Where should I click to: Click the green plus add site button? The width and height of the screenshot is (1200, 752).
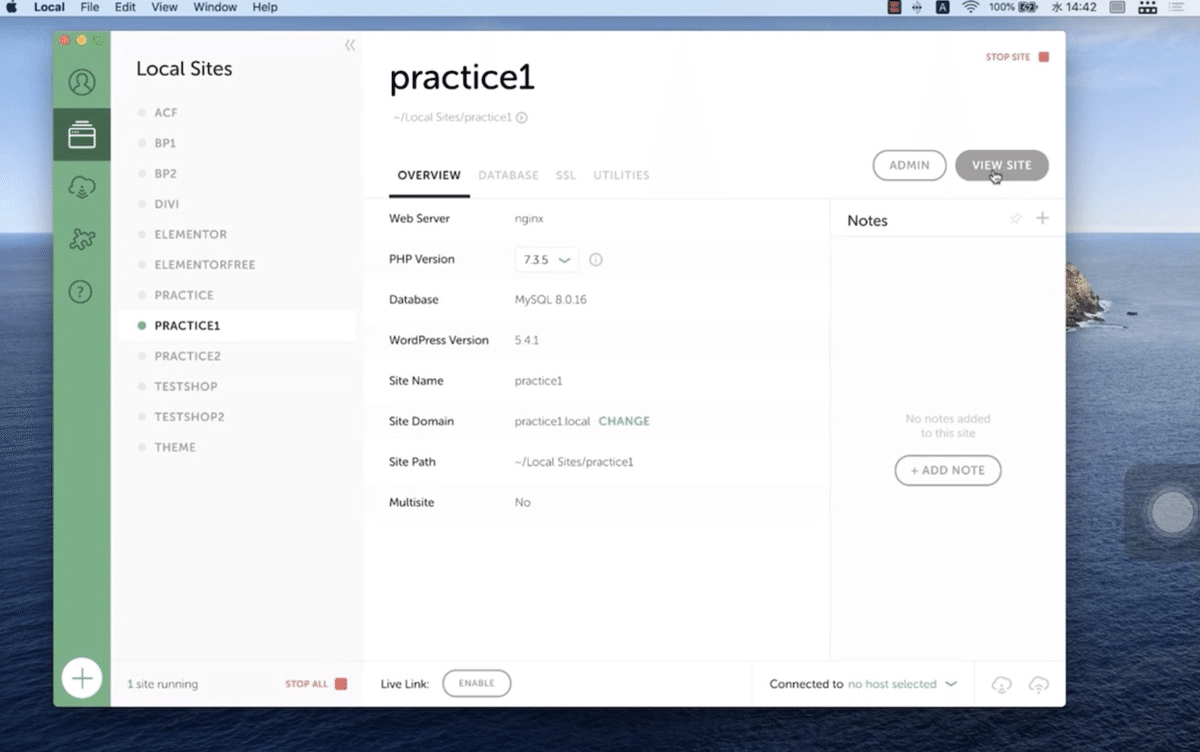click(x=82, y=678)
